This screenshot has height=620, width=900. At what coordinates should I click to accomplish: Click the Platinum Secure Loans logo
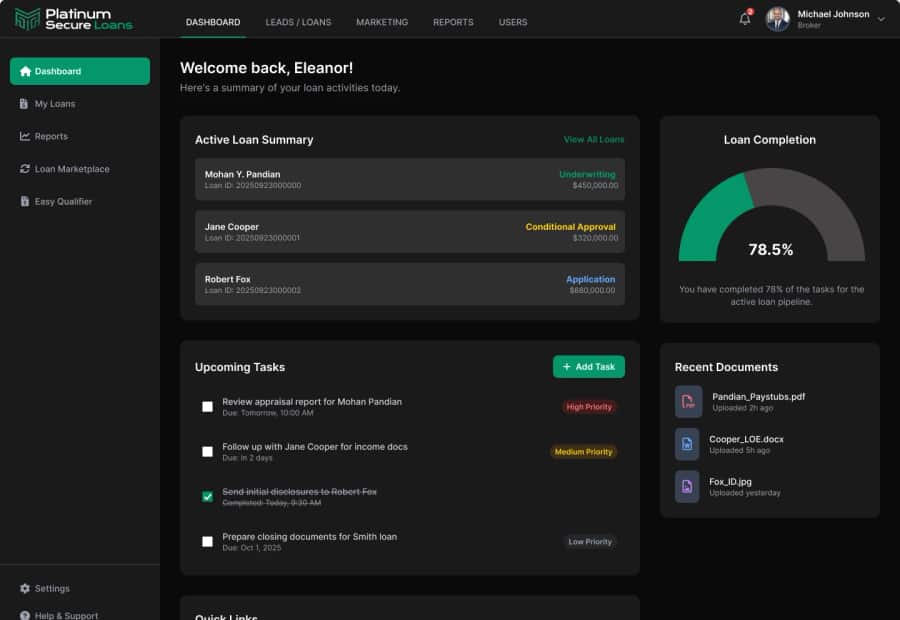click(x=73, y=19)
